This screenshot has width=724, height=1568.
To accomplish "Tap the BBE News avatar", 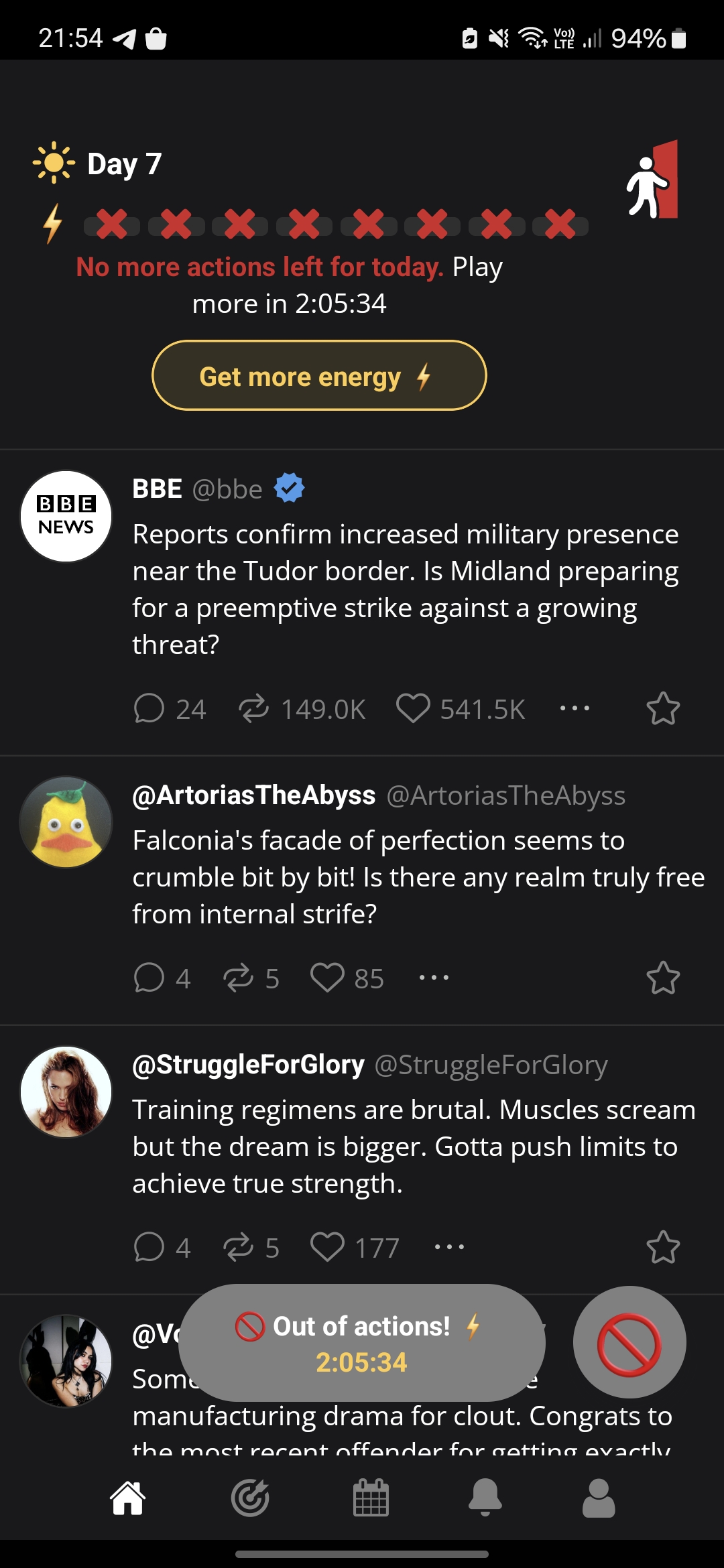I will (66, 517).
